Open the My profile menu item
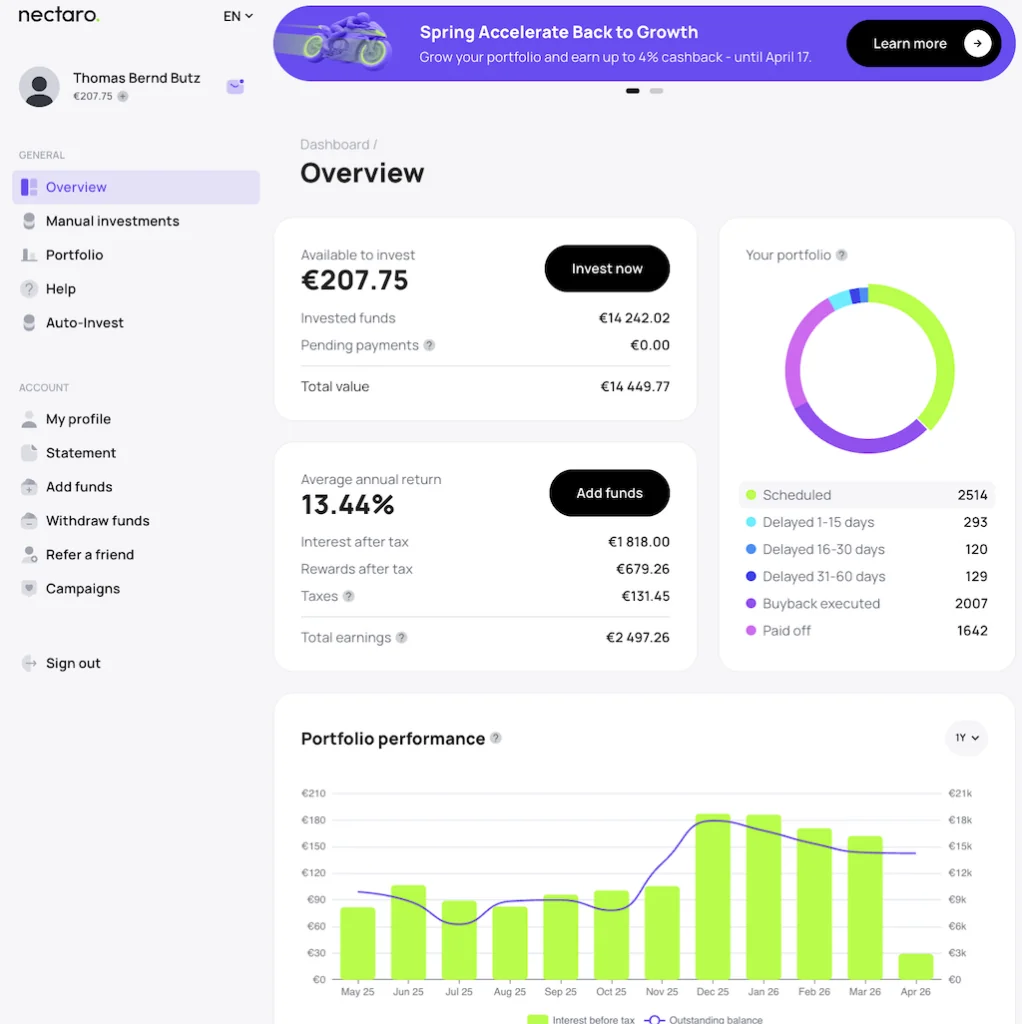 click(x=28, y=419)
